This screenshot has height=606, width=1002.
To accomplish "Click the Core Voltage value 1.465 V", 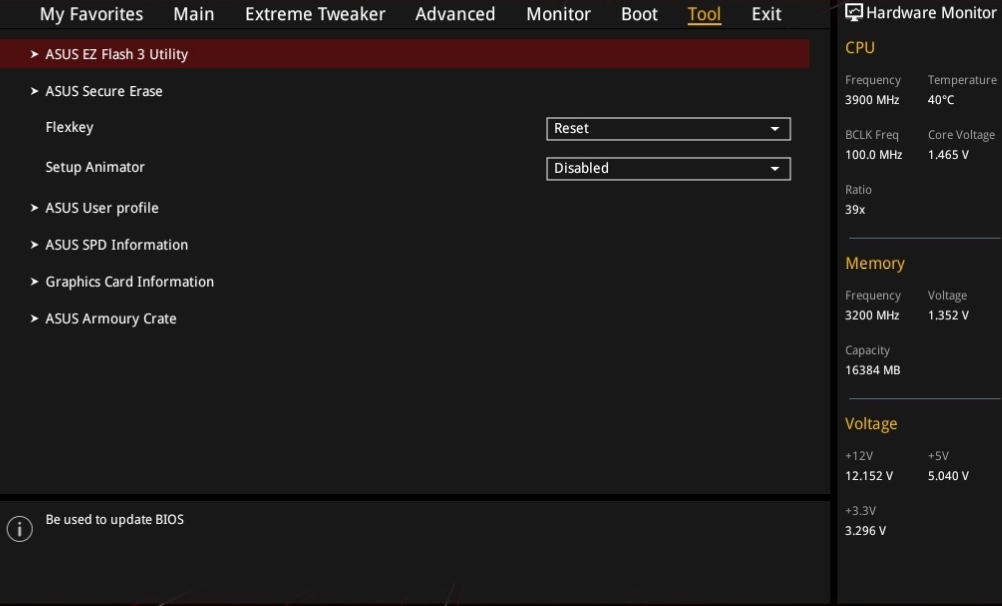I will pyautogui.click(x=948, y=155).
